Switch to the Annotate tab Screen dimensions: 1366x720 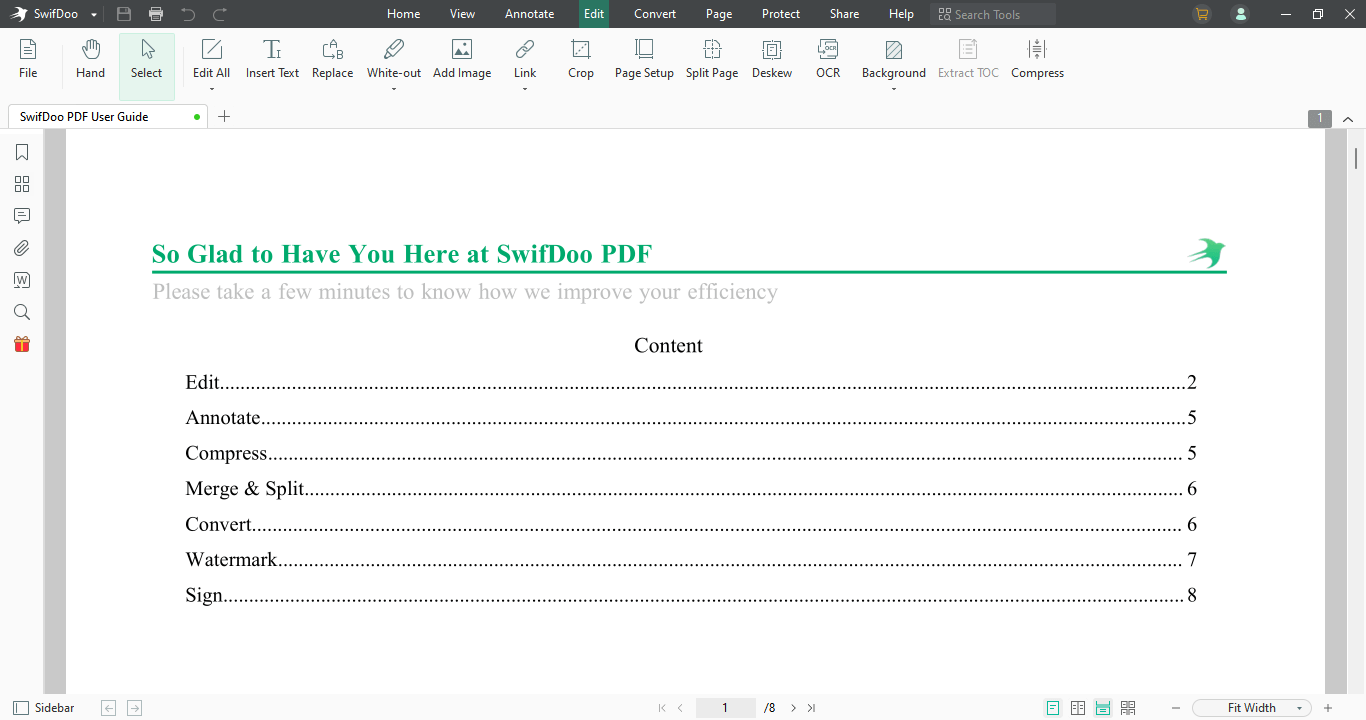pos(529,14)
